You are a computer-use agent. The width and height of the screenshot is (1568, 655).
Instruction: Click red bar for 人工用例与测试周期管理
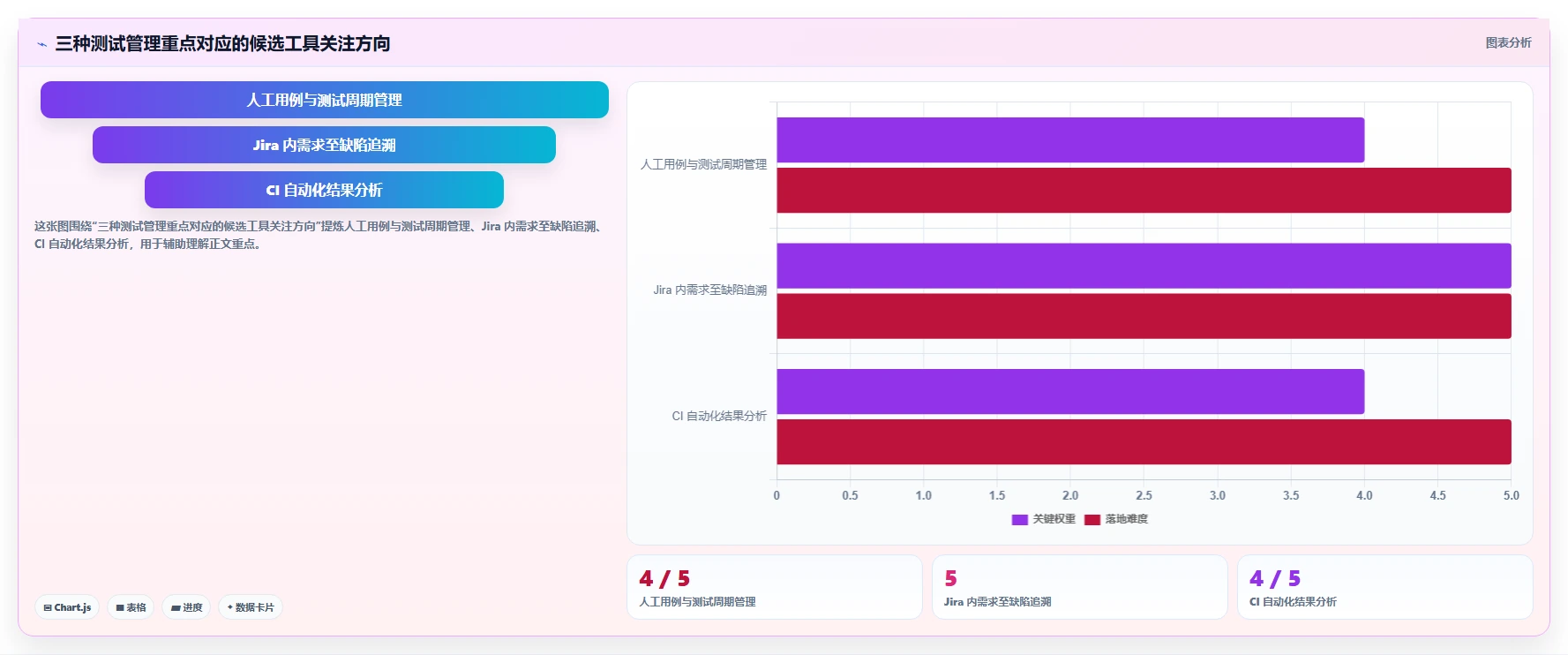pyautogui.click(x=1144, y=190)
